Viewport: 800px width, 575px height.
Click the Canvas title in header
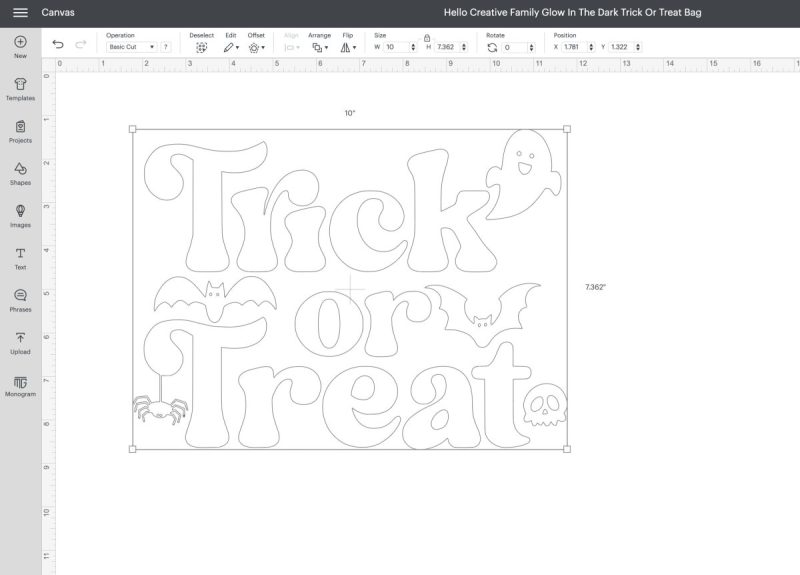[x=58, y=12]
